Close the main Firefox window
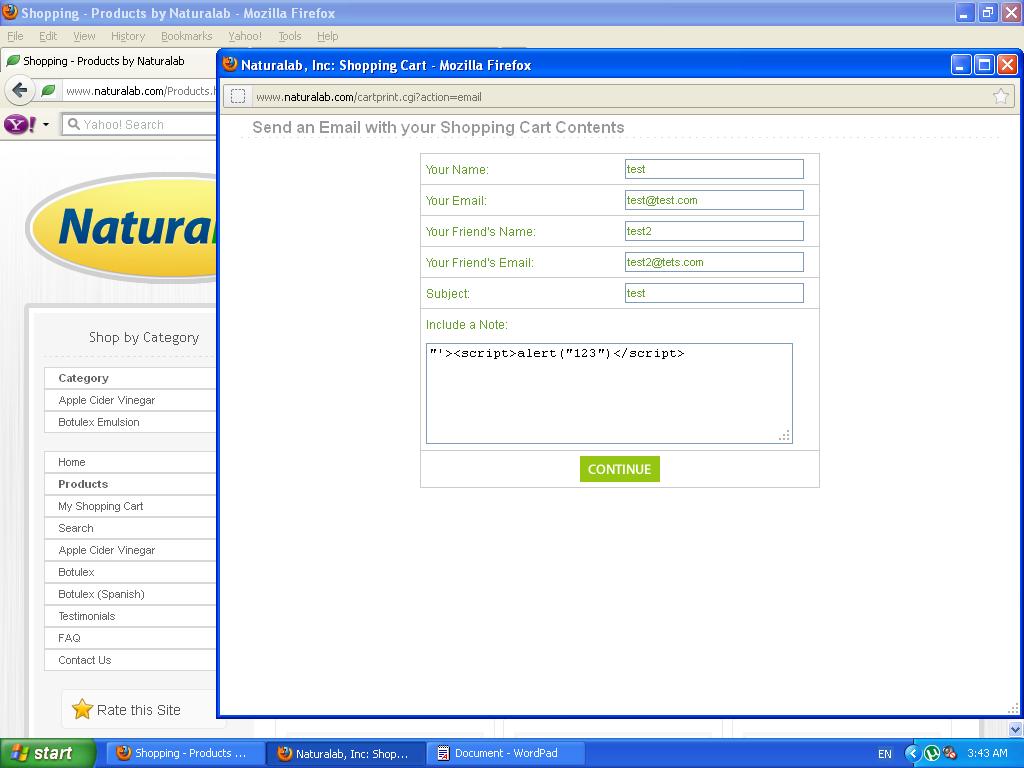1024x768 pixels. coord(1011,12)
